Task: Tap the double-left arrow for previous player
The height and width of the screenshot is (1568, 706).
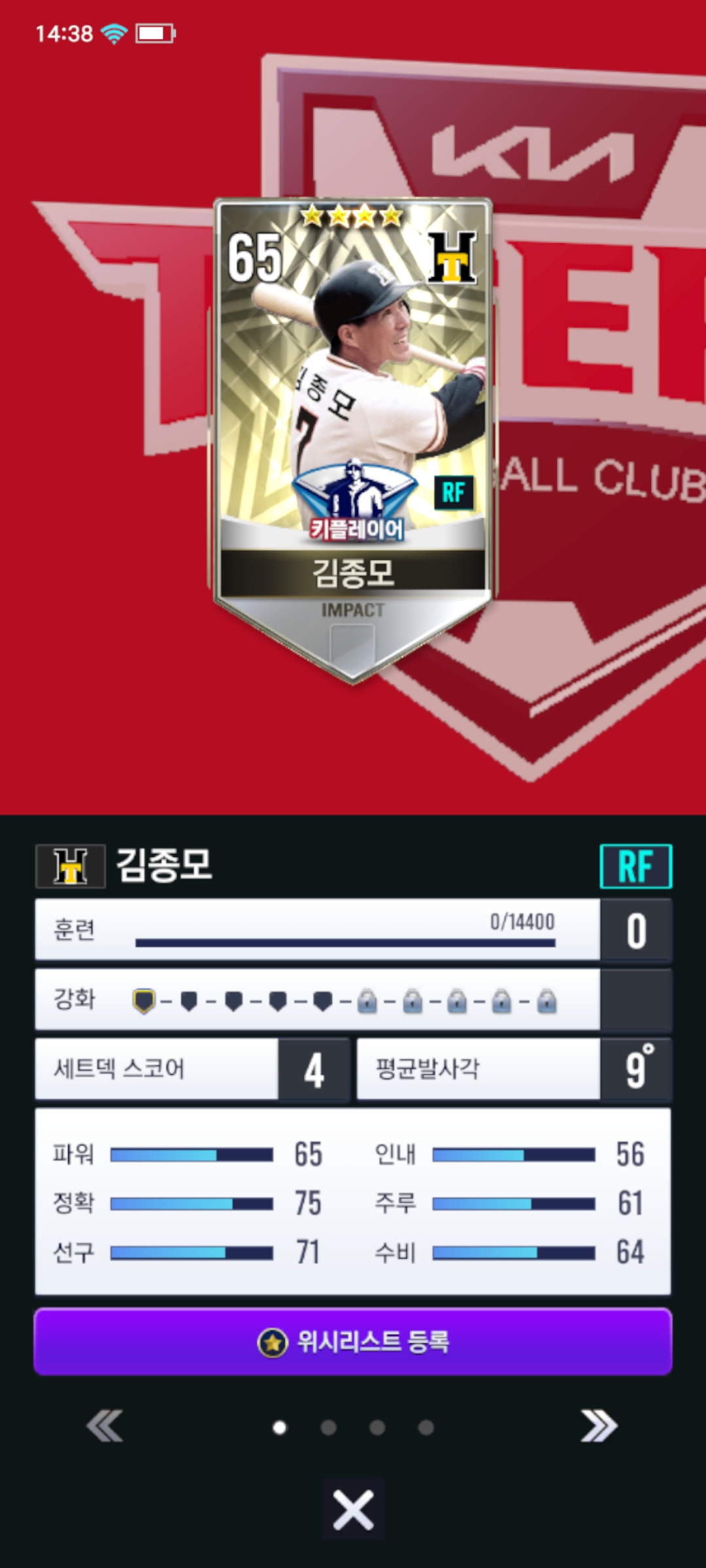Action: coord(105,1426)
